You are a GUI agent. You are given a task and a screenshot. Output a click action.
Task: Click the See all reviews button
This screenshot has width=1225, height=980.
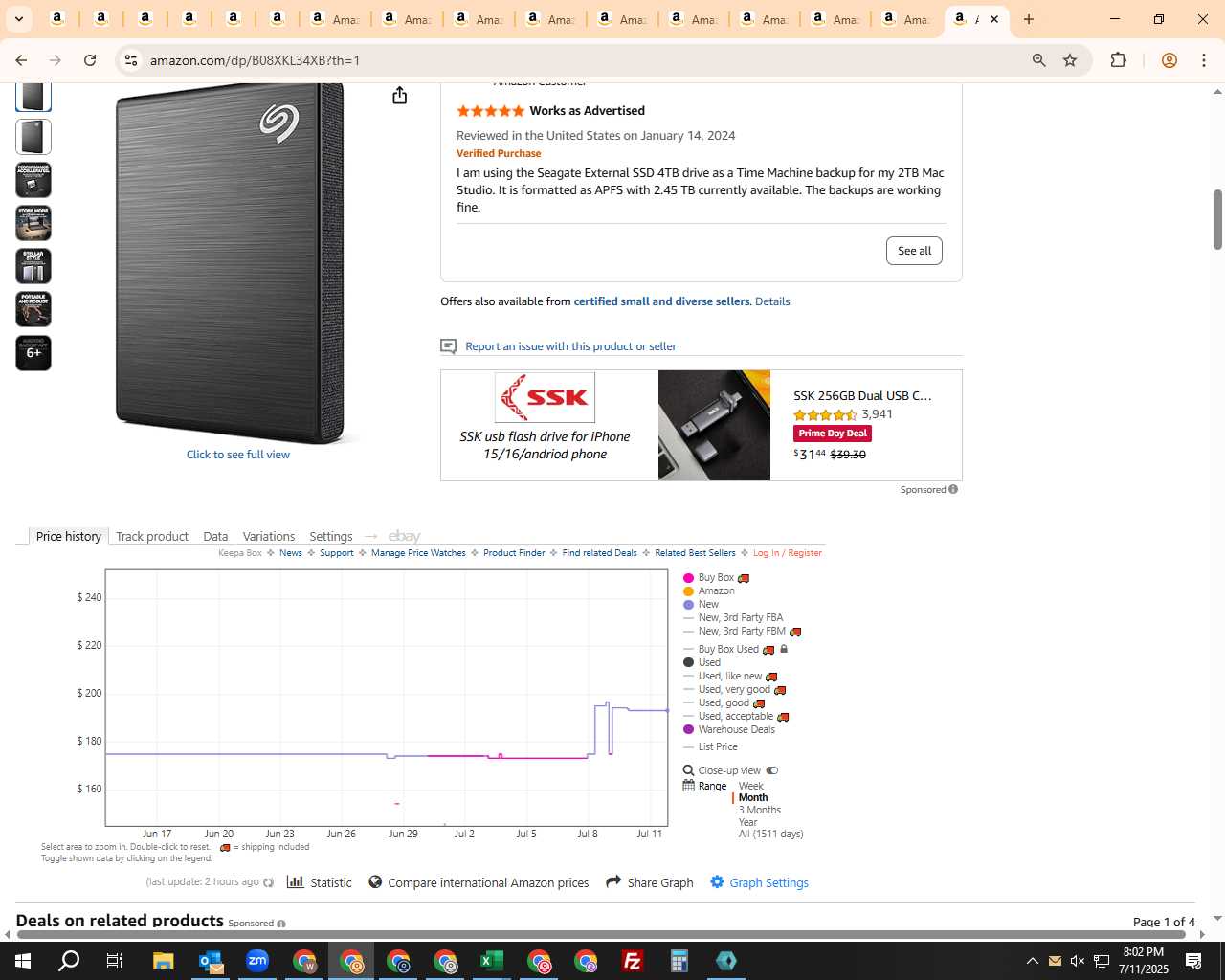coord(914,251)
